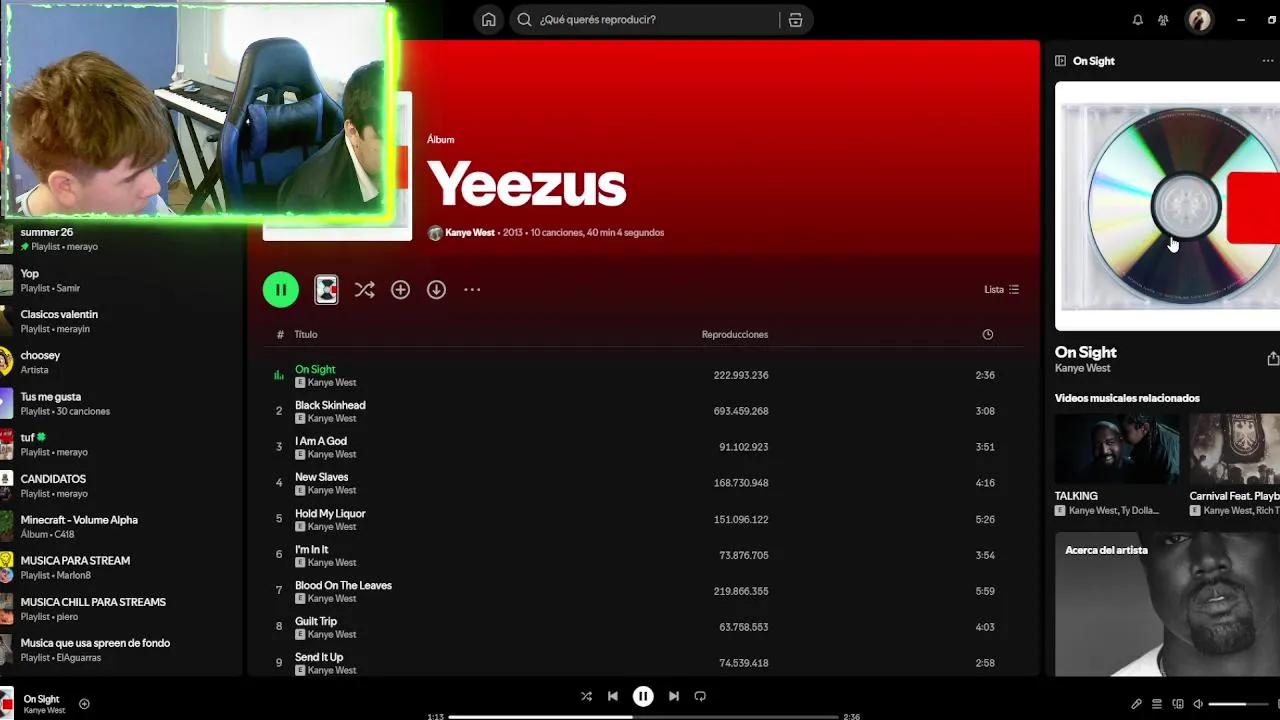Click On Sight title in bottom player bar
Viewport: 1280px width, 720px height.
point(41,699)
